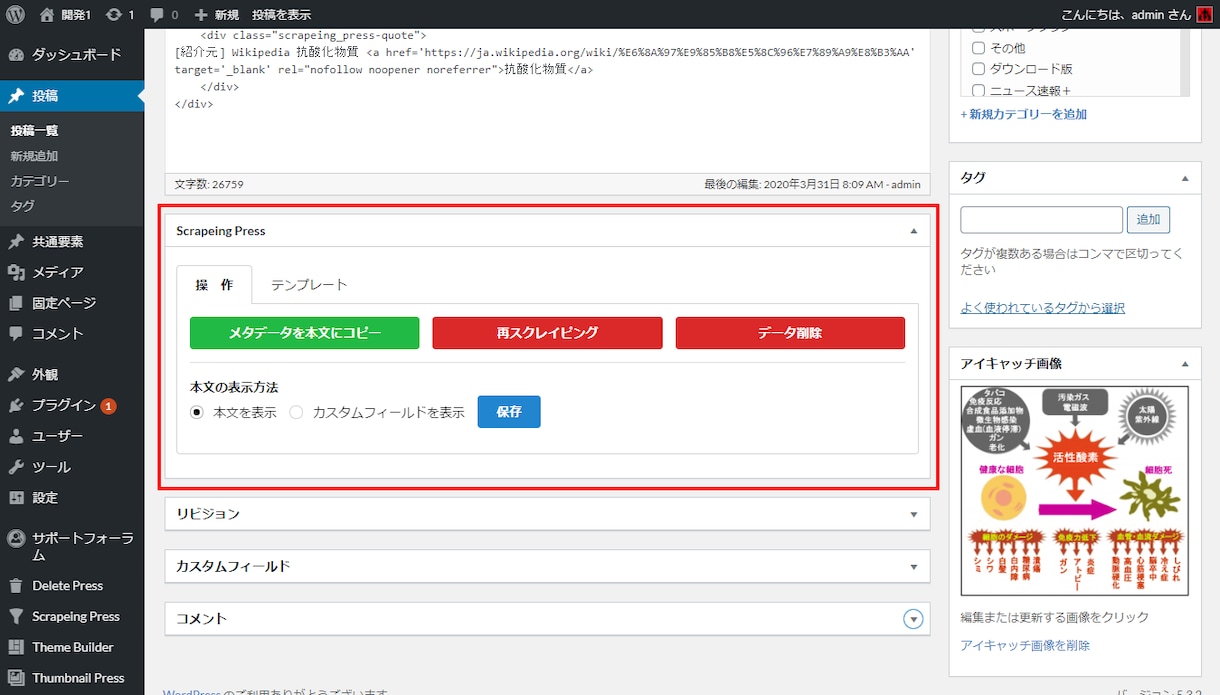Click the admin avatar icon
This screenshot has width=1220, height=695.
[1205, 15]
